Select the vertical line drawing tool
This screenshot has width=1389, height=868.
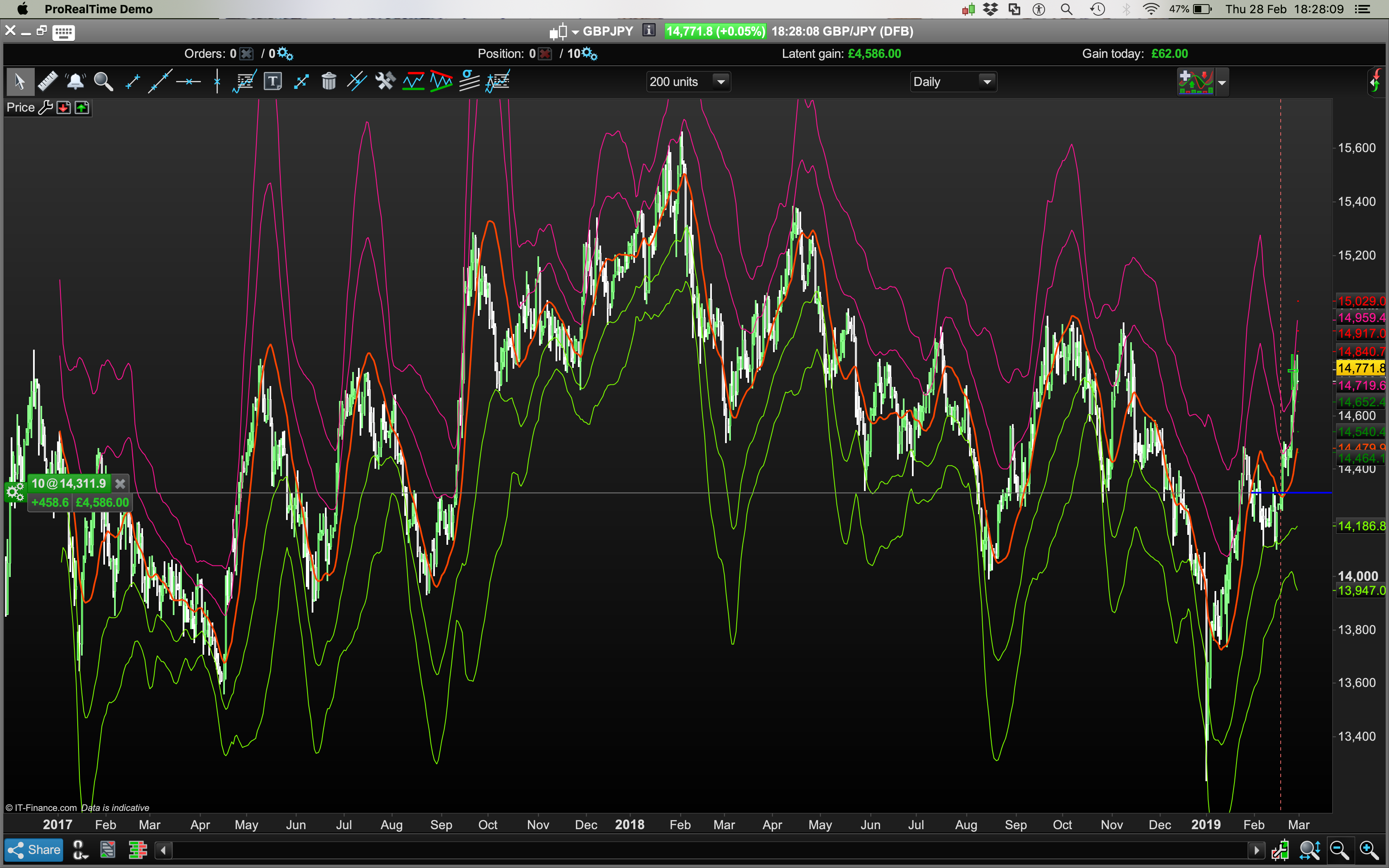(x=217, y=81)
